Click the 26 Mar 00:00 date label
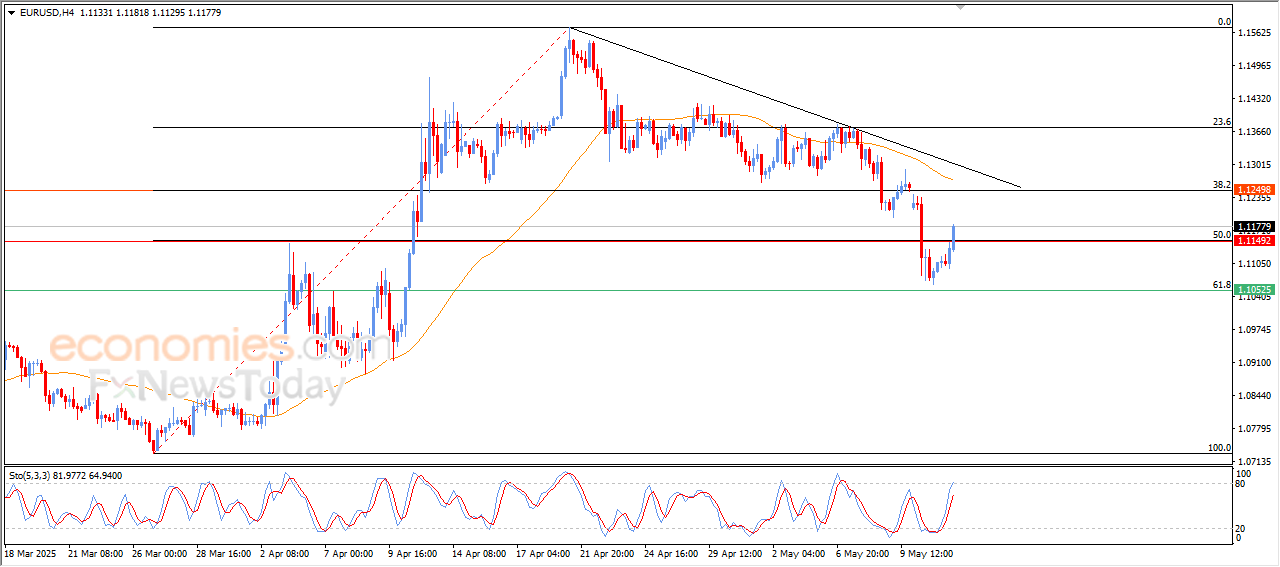This screenshot has height=567, width=1280. (160, 552)
